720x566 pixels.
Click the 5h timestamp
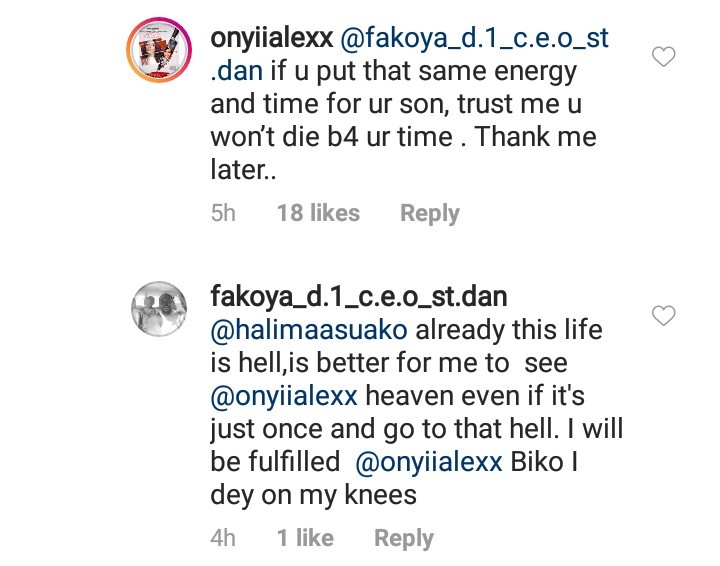[x=223, y=213]
